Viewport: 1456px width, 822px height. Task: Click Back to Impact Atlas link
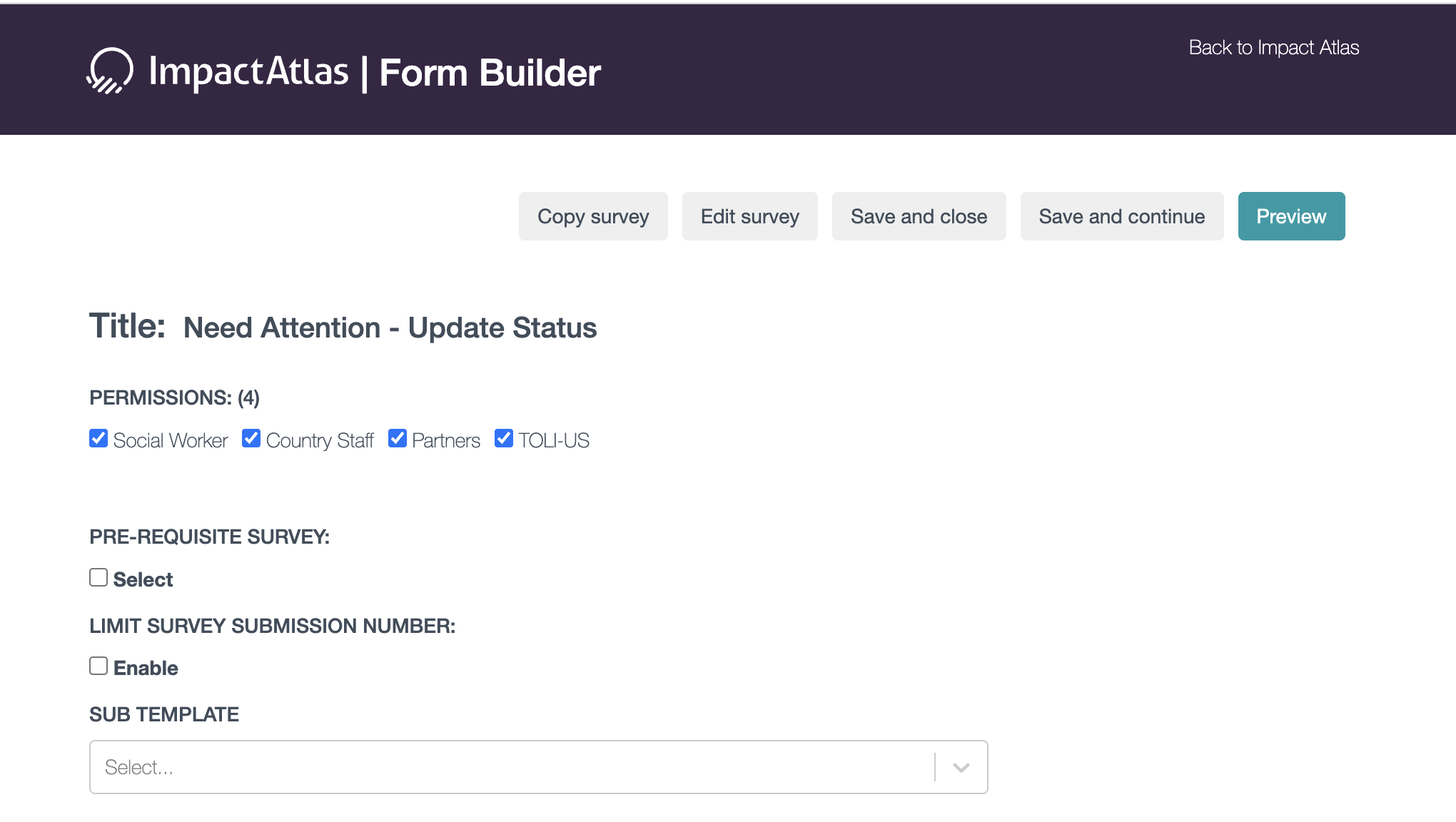click(x=1273, y=48)
